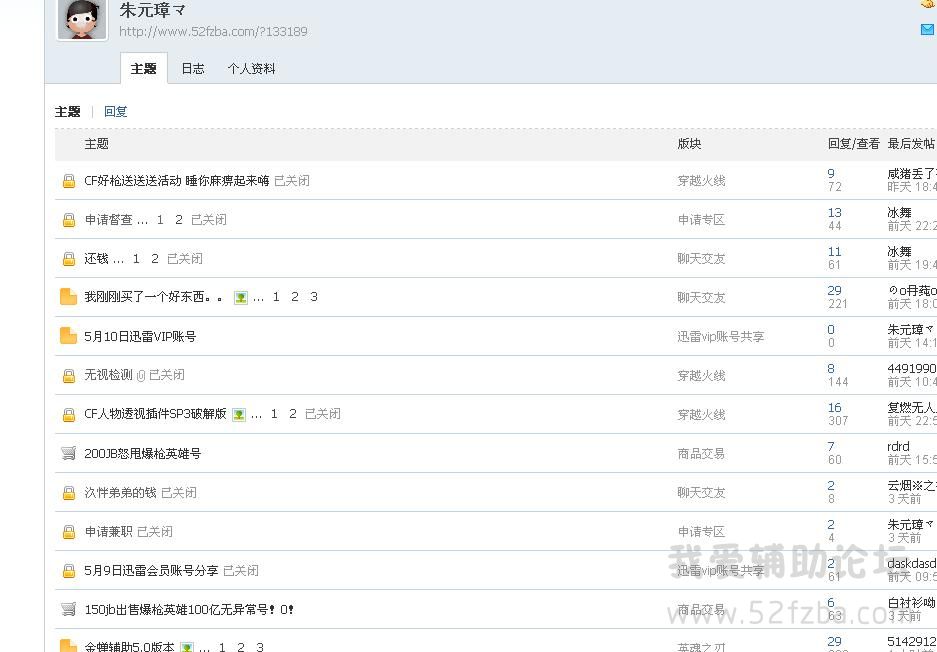Screen dimensions: 937x652
Task: Open the profile URL link 52fzba.com/?133189
Action: (x=213, y=32)
